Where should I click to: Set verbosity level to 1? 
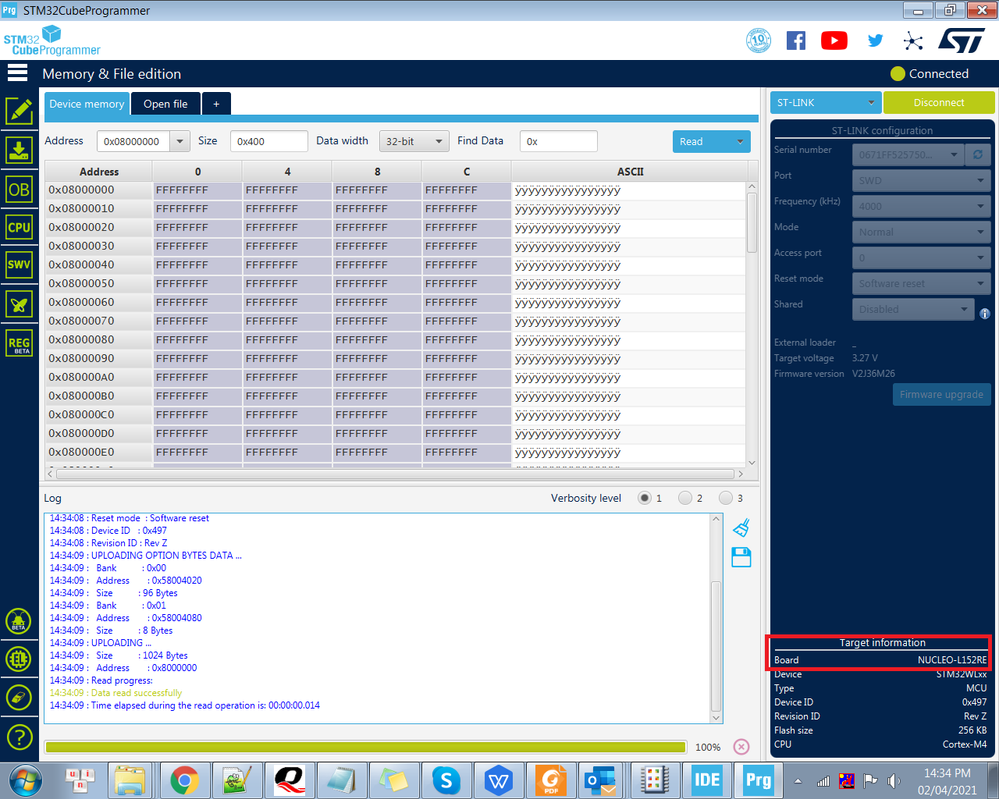coord(645,498)
